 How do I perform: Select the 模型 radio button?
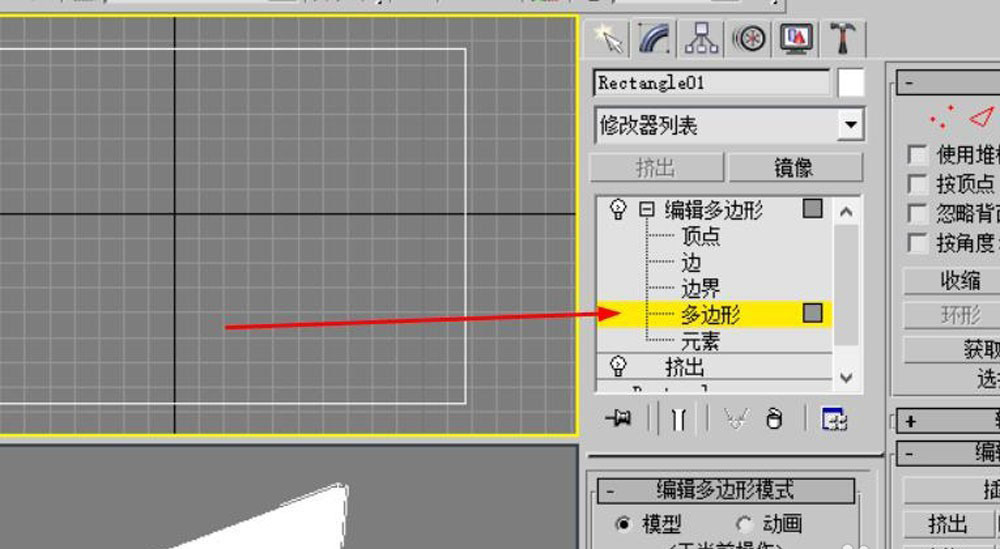tap(623, 524)
